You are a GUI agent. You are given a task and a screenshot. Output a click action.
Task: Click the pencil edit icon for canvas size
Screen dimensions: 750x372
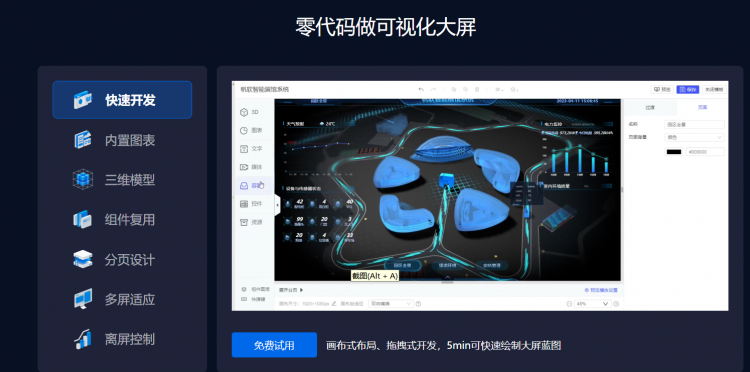334,304
